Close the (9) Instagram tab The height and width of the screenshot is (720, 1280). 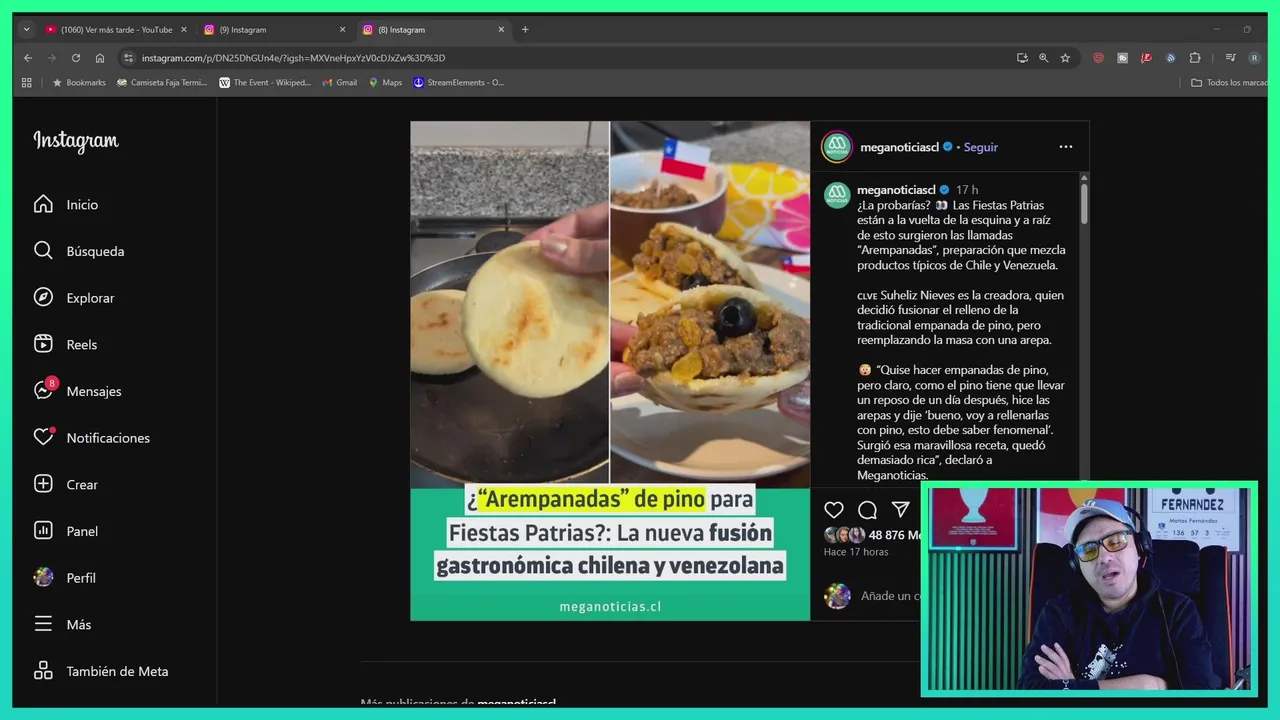(x=342, y=30)
